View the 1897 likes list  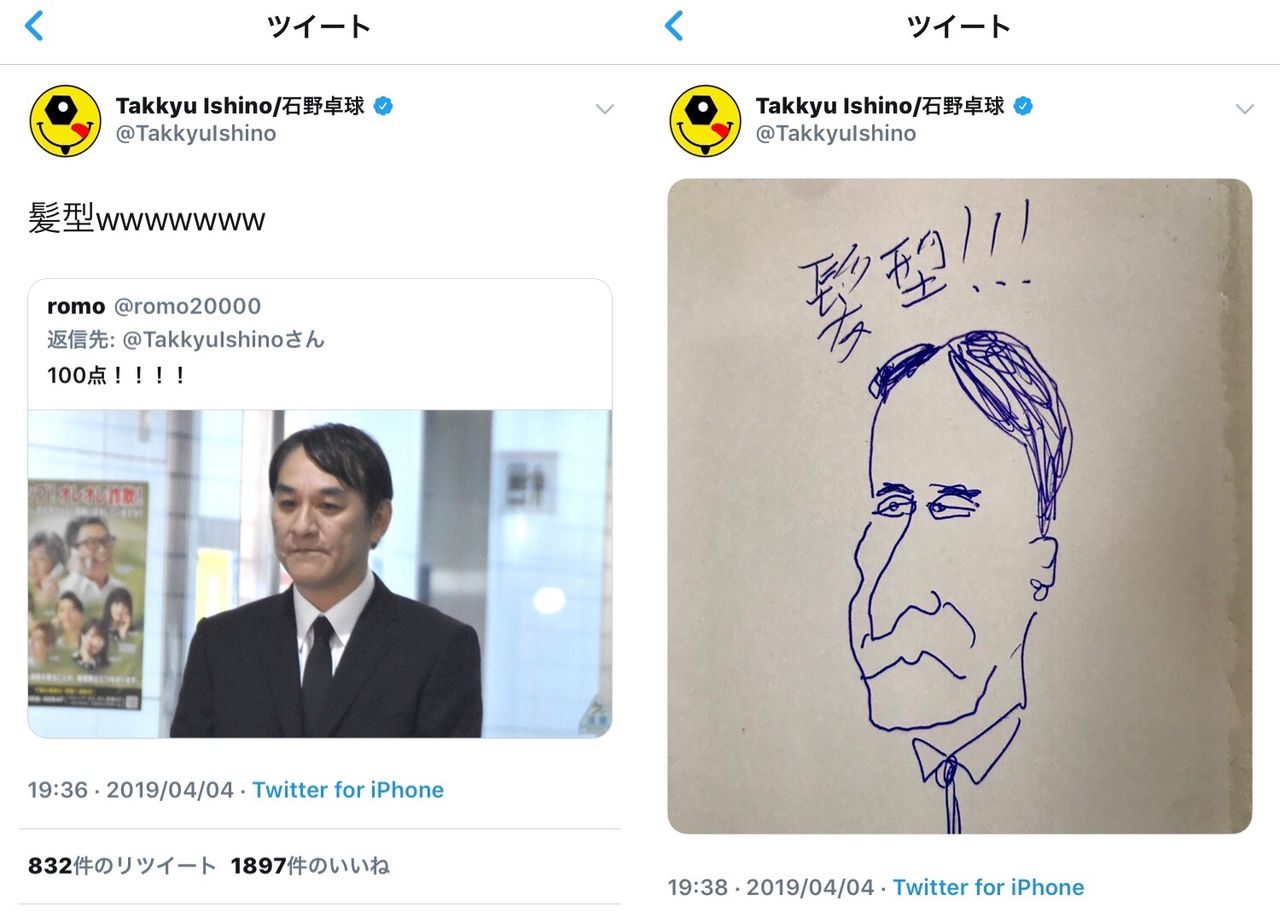[x=310, y=866]
